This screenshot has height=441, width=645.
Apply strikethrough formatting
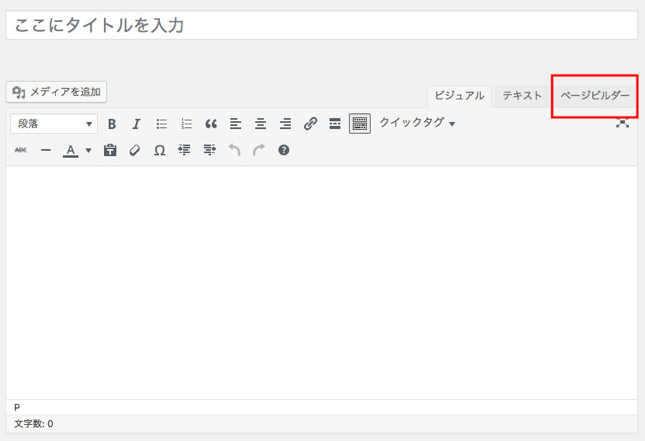coord(21,150)
